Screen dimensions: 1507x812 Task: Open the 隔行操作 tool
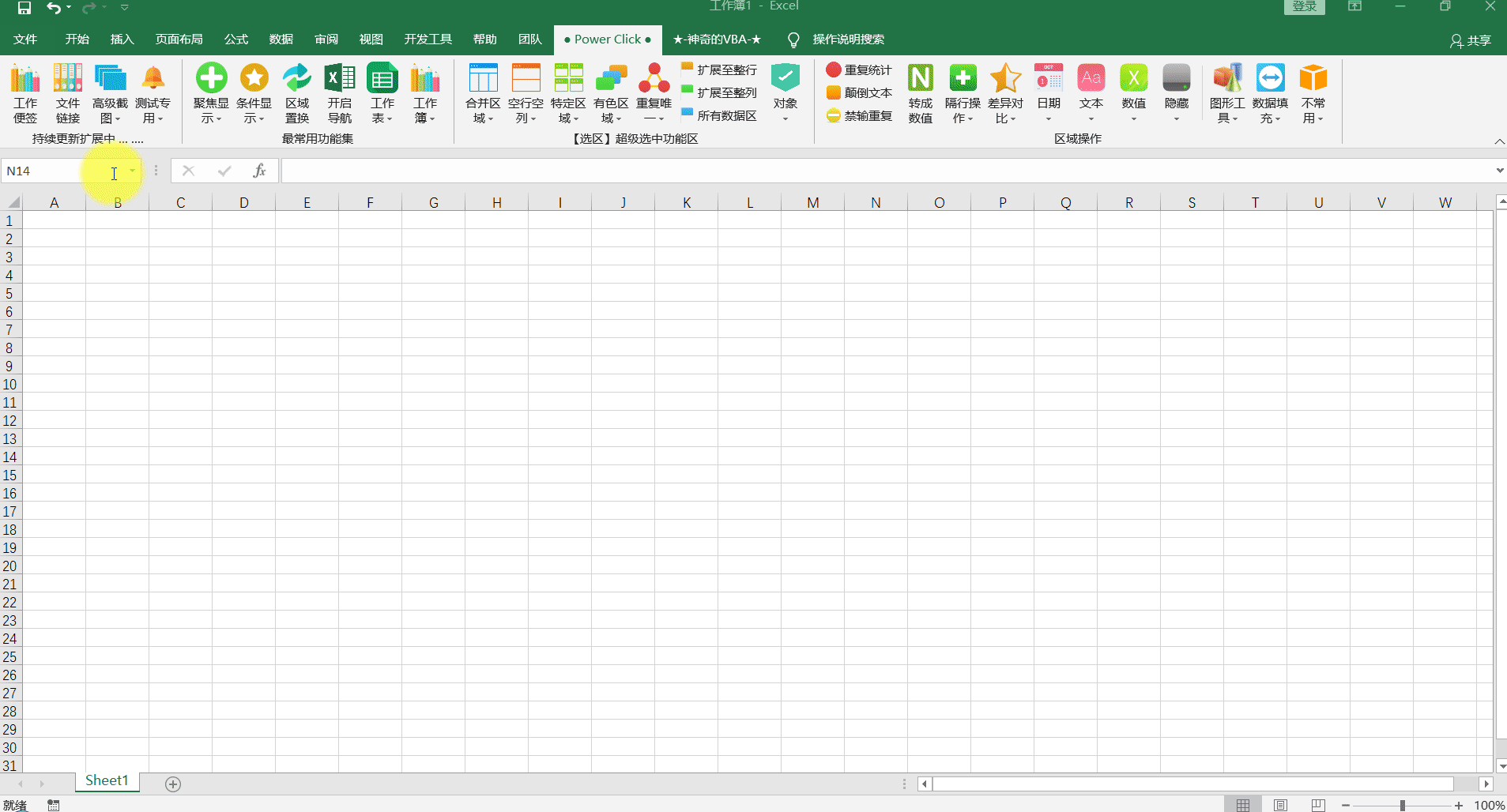(963, 93)
